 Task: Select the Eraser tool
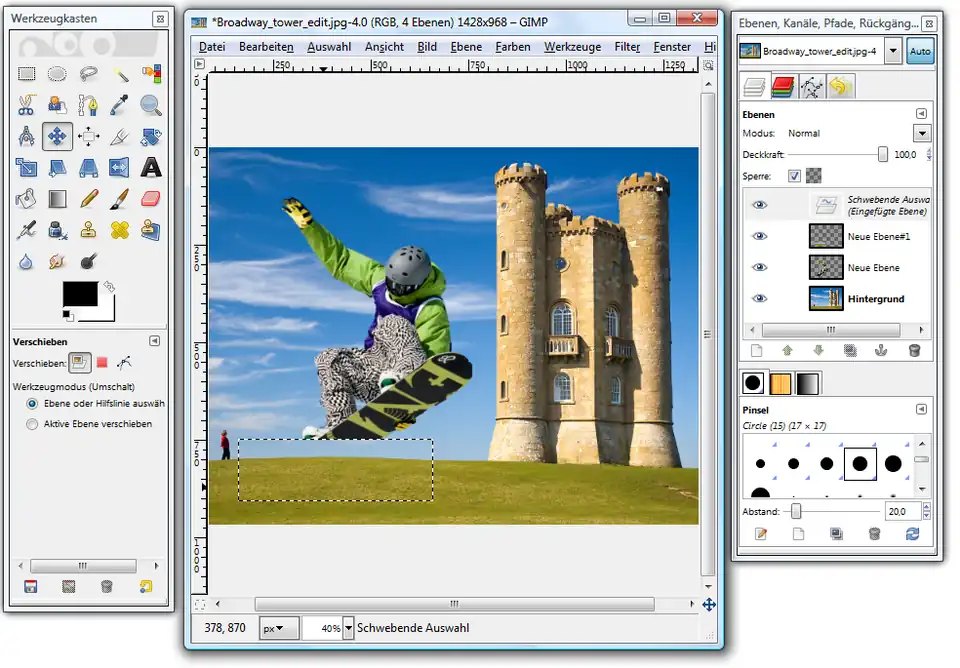click(x=151, y=198)
